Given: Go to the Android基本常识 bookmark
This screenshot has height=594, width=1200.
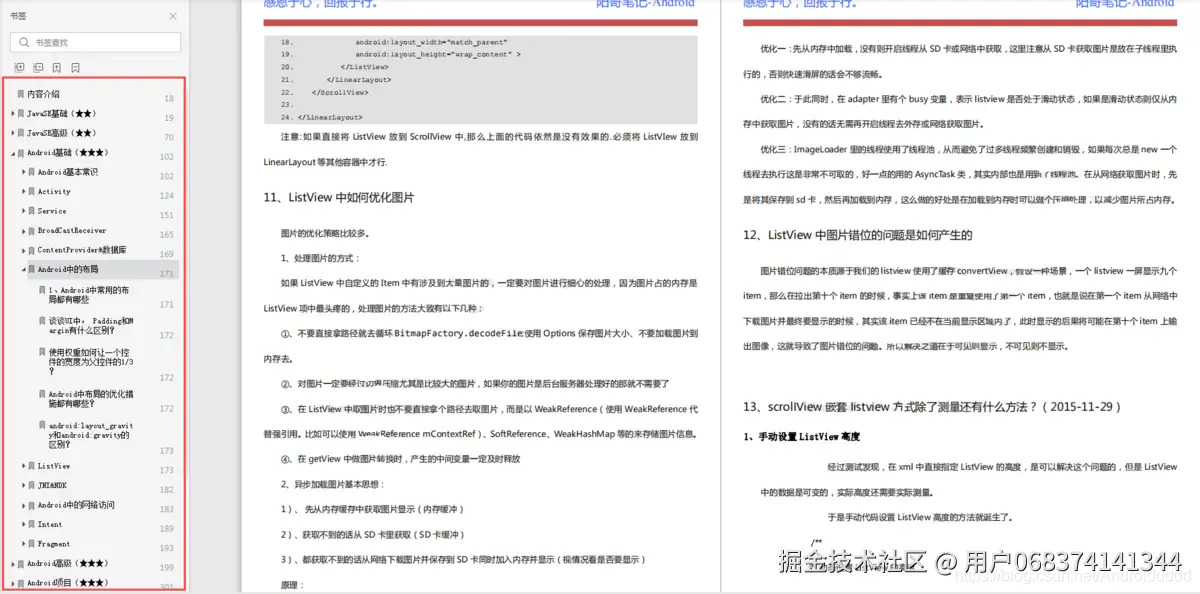Looking at the screenshot, I should coord(68,172).
